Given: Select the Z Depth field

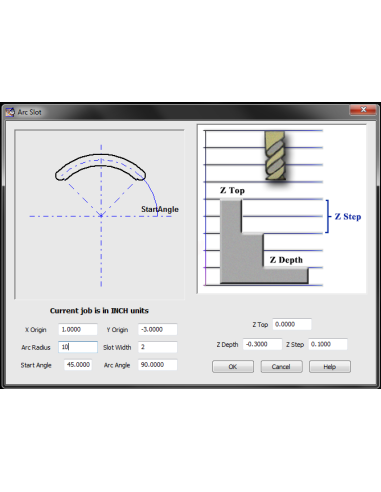Looking at the screenshot, I should tap(262, 344).
